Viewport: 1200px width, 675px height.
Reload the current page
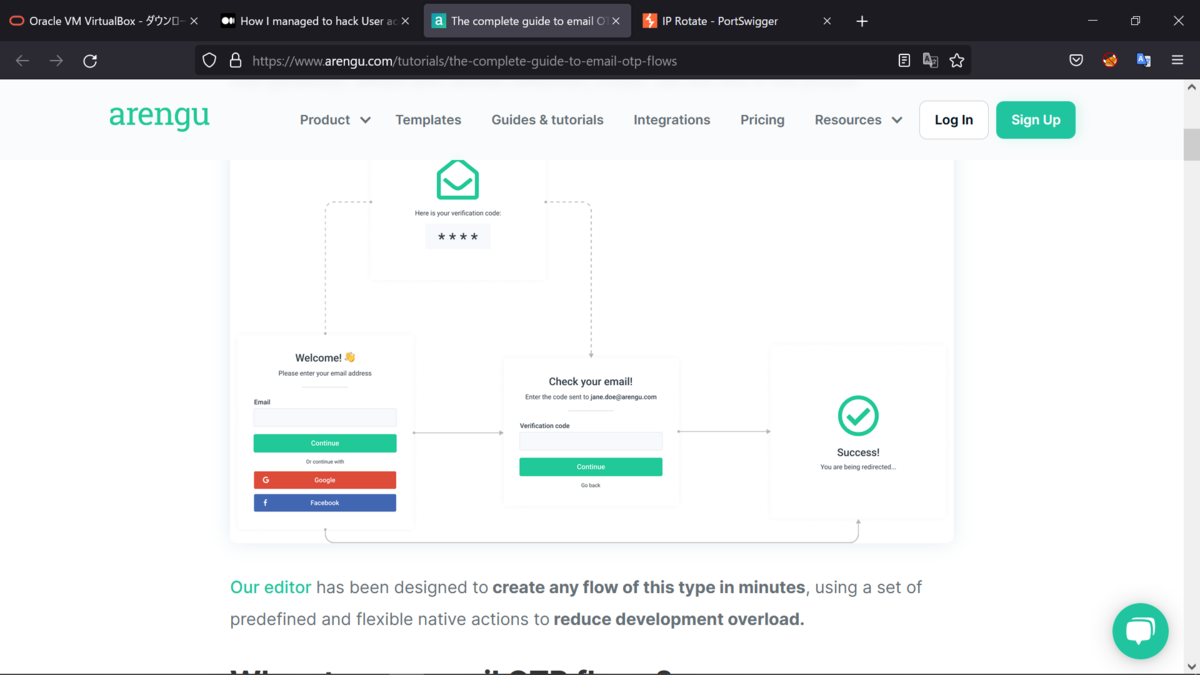(90, 61)
